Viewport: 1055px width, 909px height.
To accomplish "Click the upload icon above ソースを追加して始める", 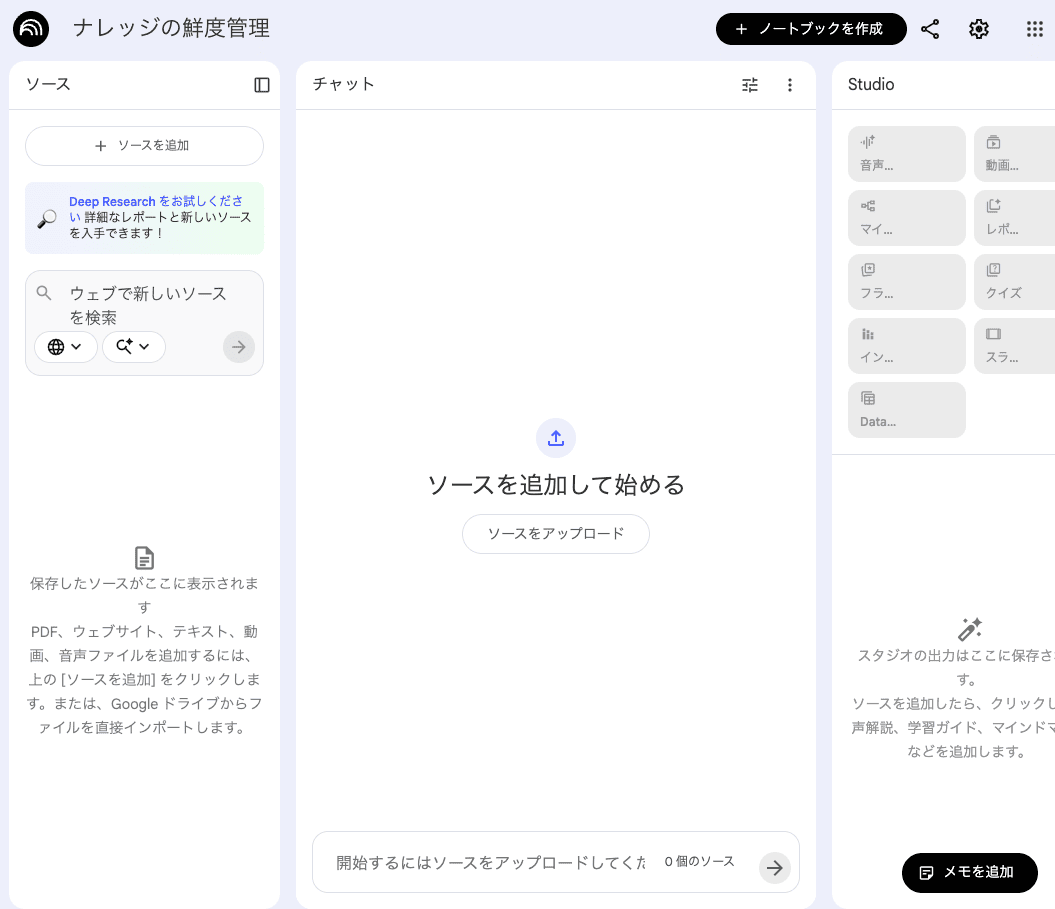I will [x=556, y=438].
